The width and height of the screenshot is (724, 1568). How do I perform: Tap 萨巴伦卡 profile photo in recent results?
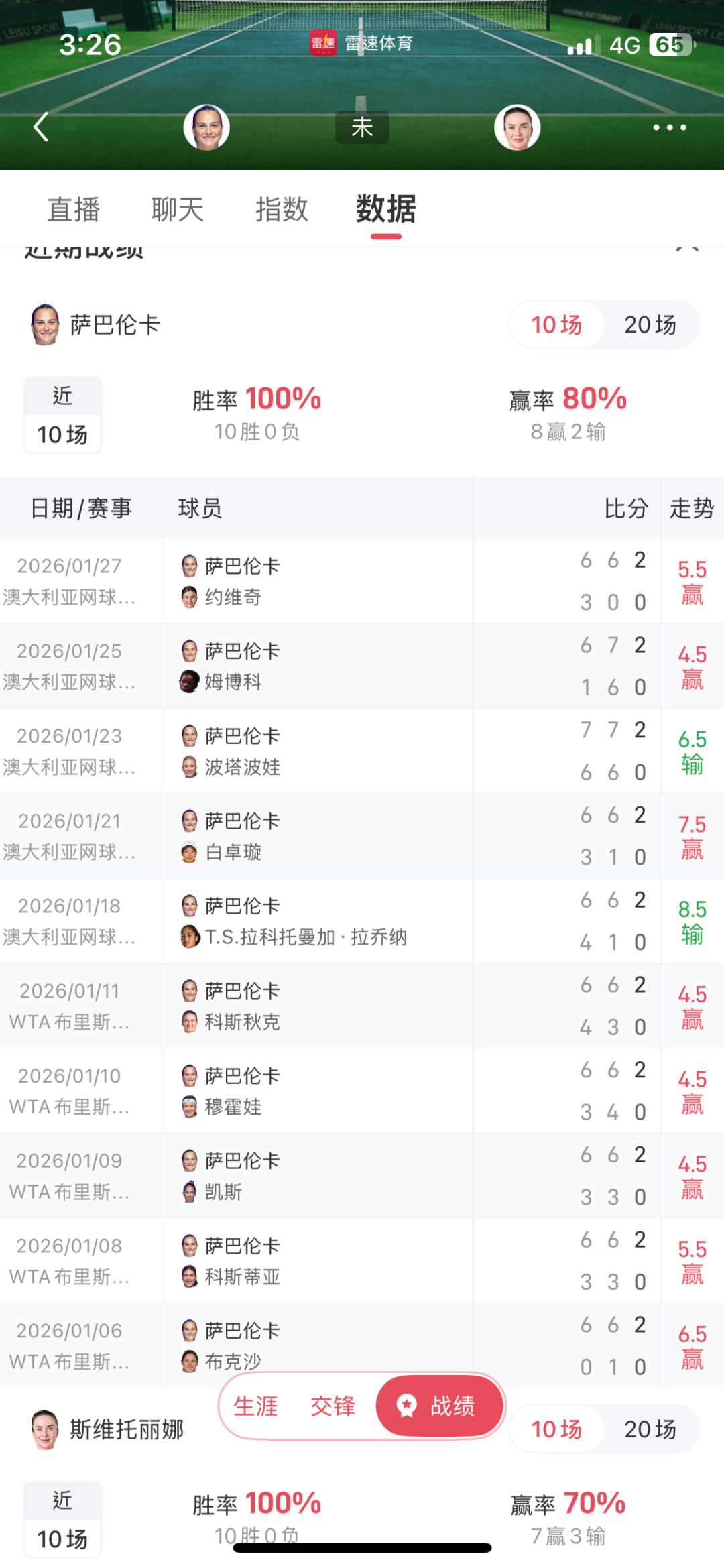pos(45,324)
